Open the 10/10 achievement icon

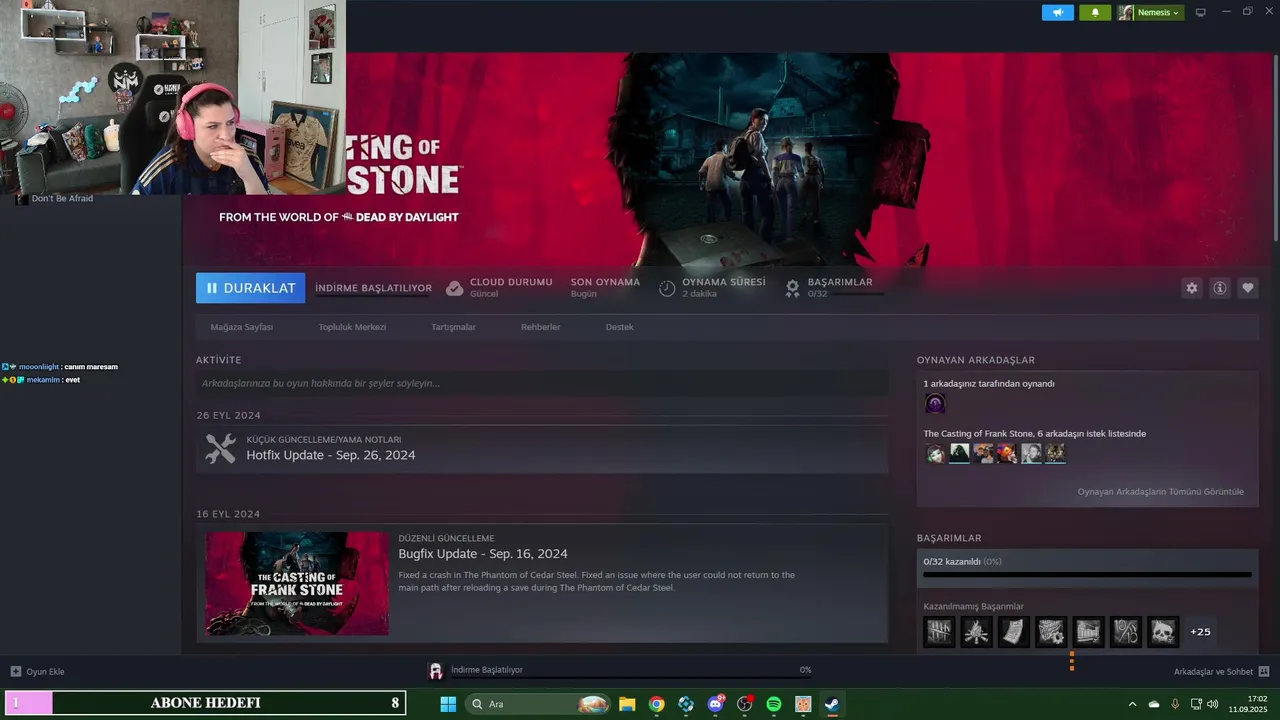(x=1126, y=632)
